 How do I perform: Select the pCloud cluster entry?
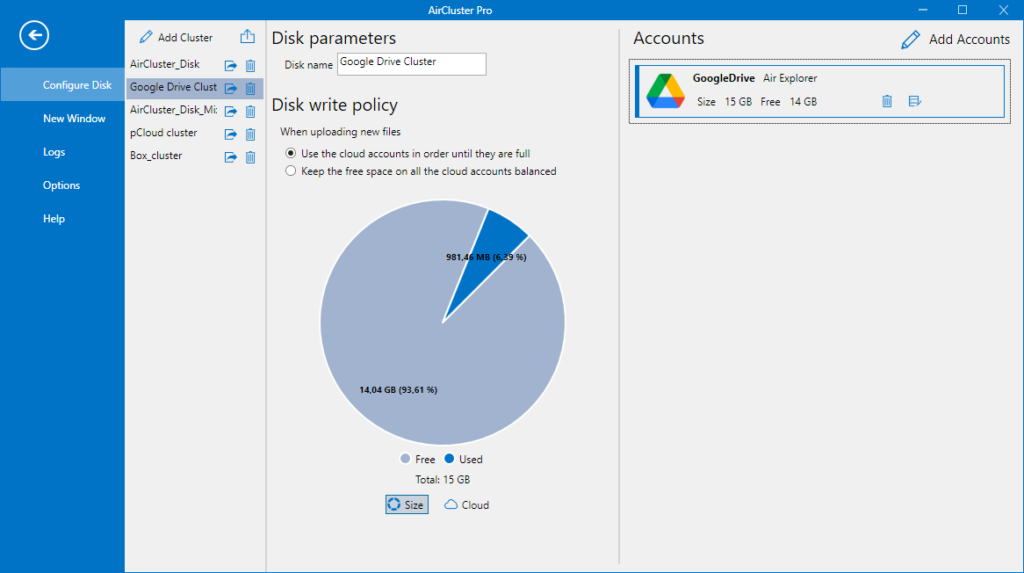tap(163, 133)
